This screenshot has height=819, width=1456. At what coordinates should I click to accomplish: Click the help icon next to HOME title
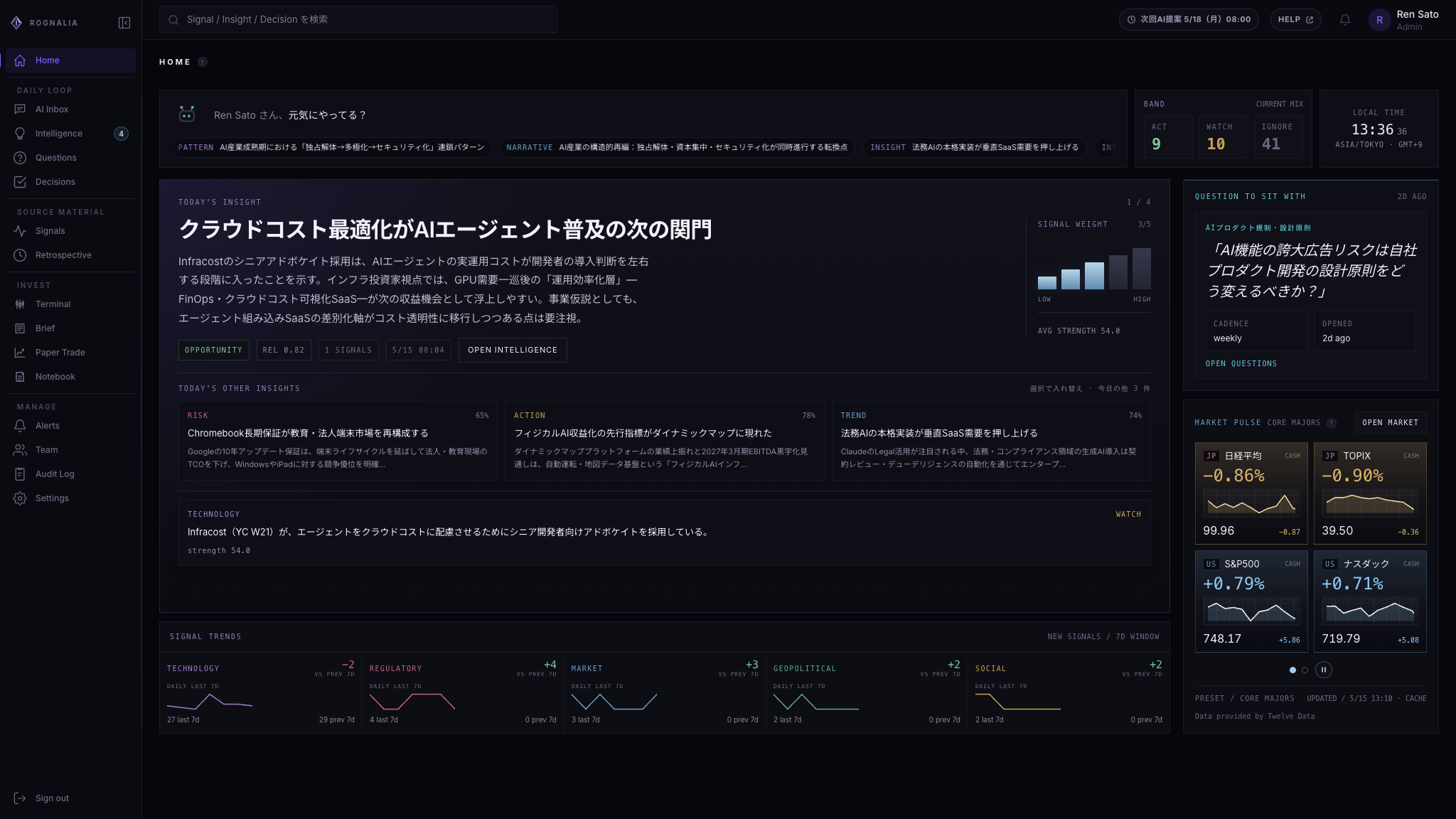click(x=203, y=62)
